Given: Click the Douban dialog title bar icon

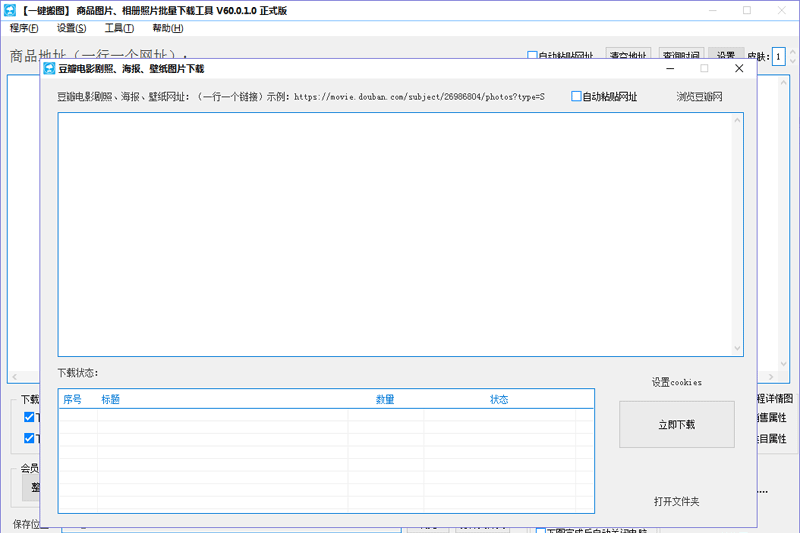Looking at the screenshot, I should tap(49, 68).
